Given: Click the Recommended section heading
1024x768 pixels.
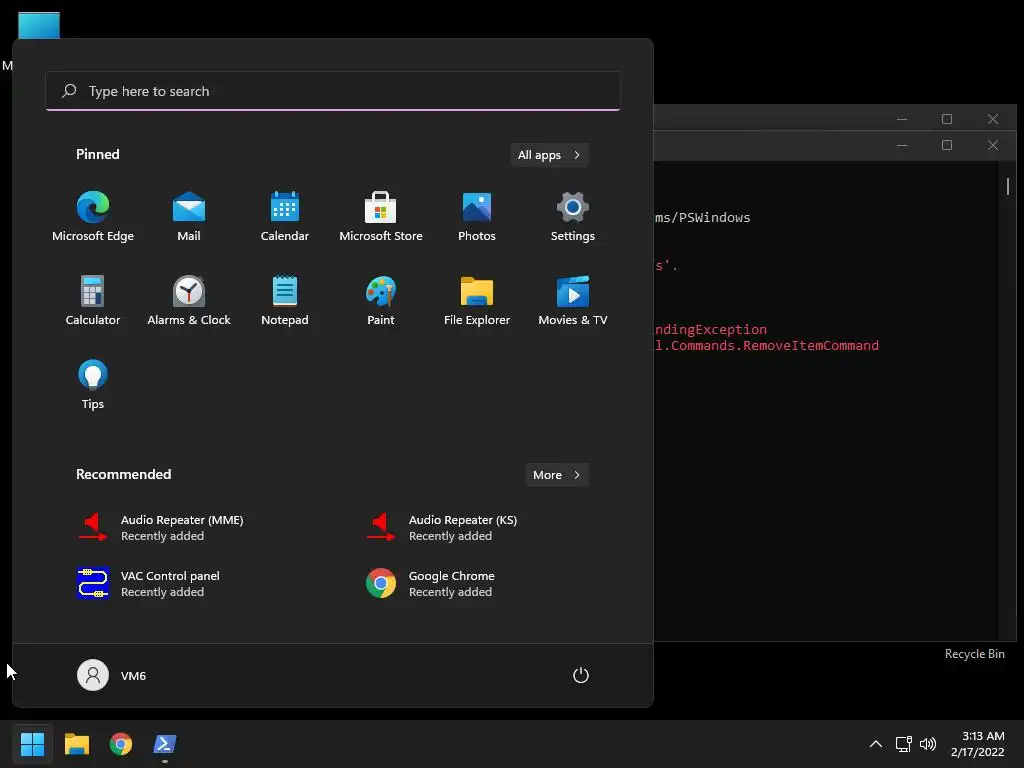Looking at the screenshot, I should pyautogui.click(x=123, y=474).
